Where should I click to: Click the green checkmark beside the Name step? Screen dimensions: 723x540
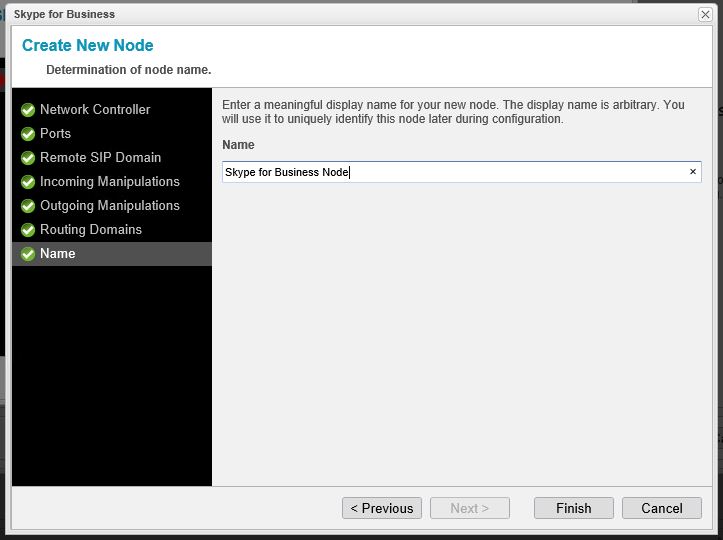(x=28, y=254)
